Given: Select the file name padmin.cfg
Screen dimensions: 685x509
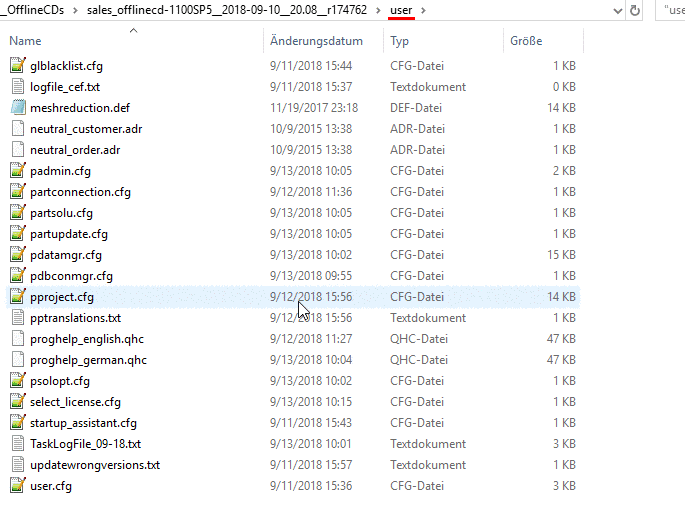Looking at the screenshot, I should coord(60,171).
